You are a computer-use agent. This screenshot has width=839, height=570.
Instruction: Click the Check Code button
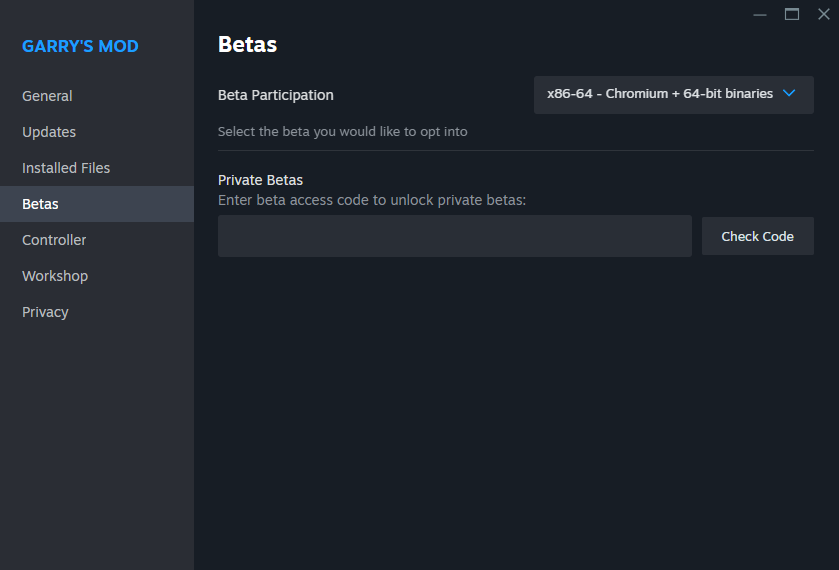coord(758,236)
